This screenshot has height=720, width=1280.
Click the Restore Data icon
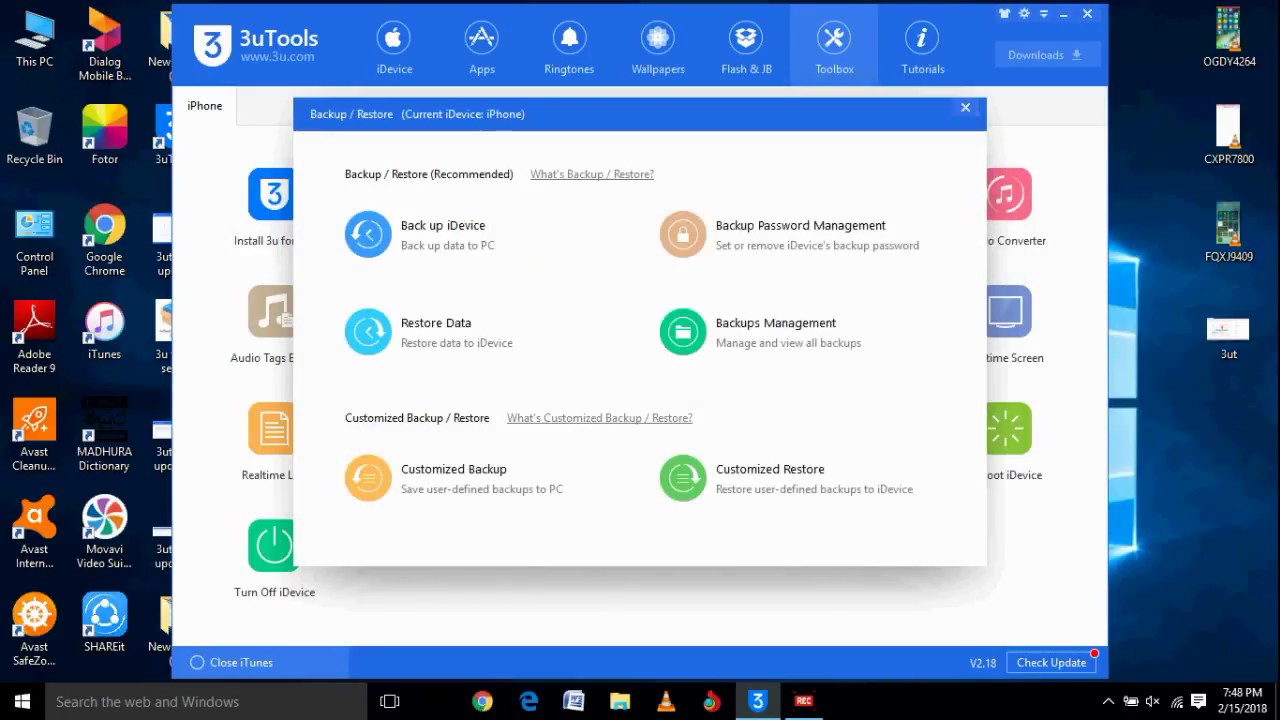368,332
